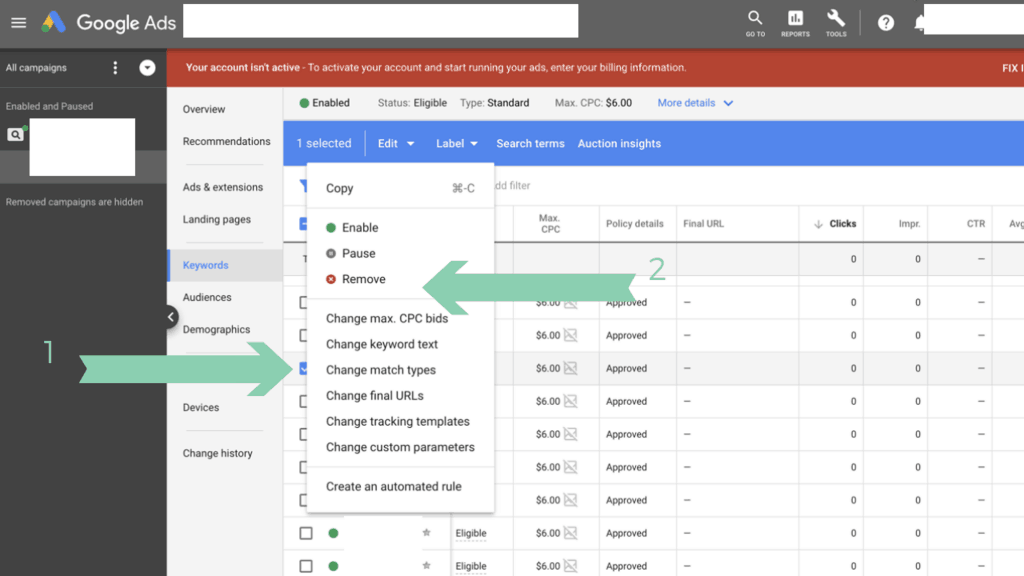Screen dimensions: 1024x576
Task: Click the top search input field
Action: (x=381, y=21)
